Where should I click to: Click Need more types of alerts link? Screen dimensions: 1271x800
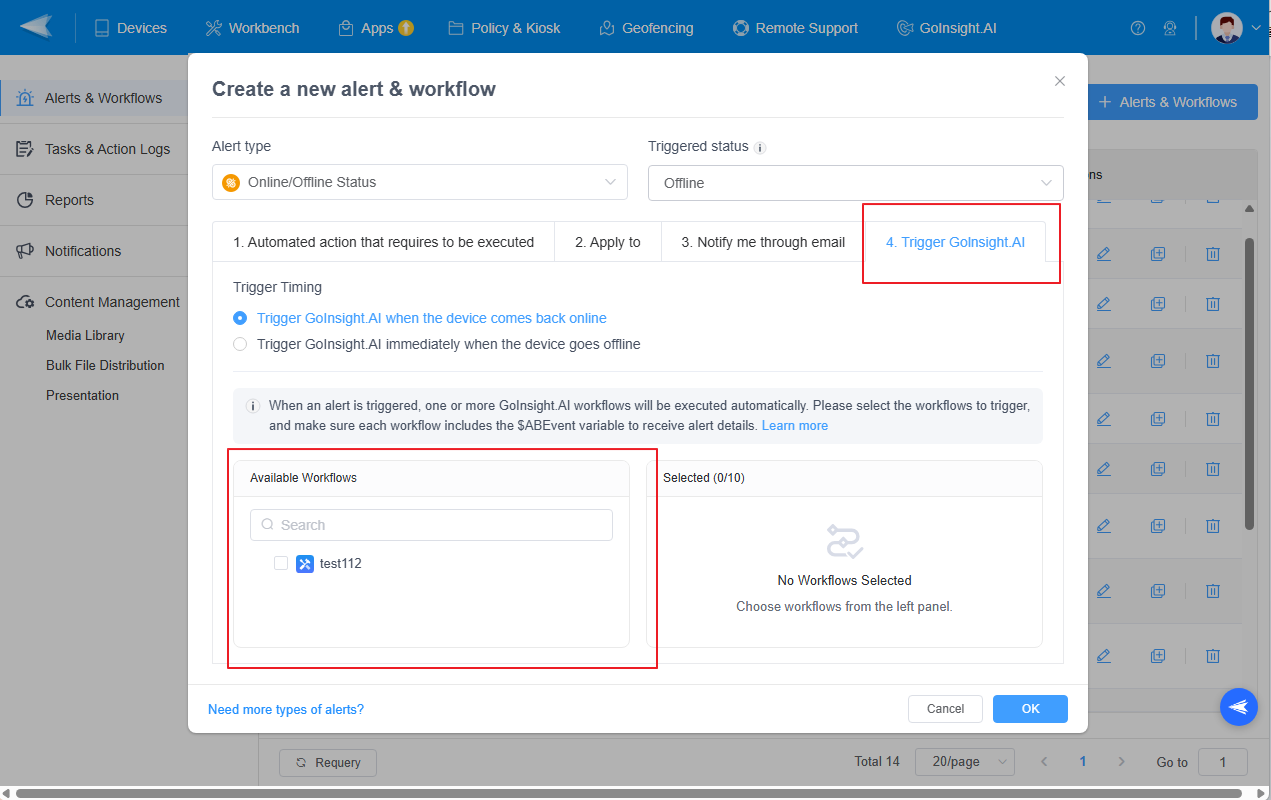tap(286, 709)
